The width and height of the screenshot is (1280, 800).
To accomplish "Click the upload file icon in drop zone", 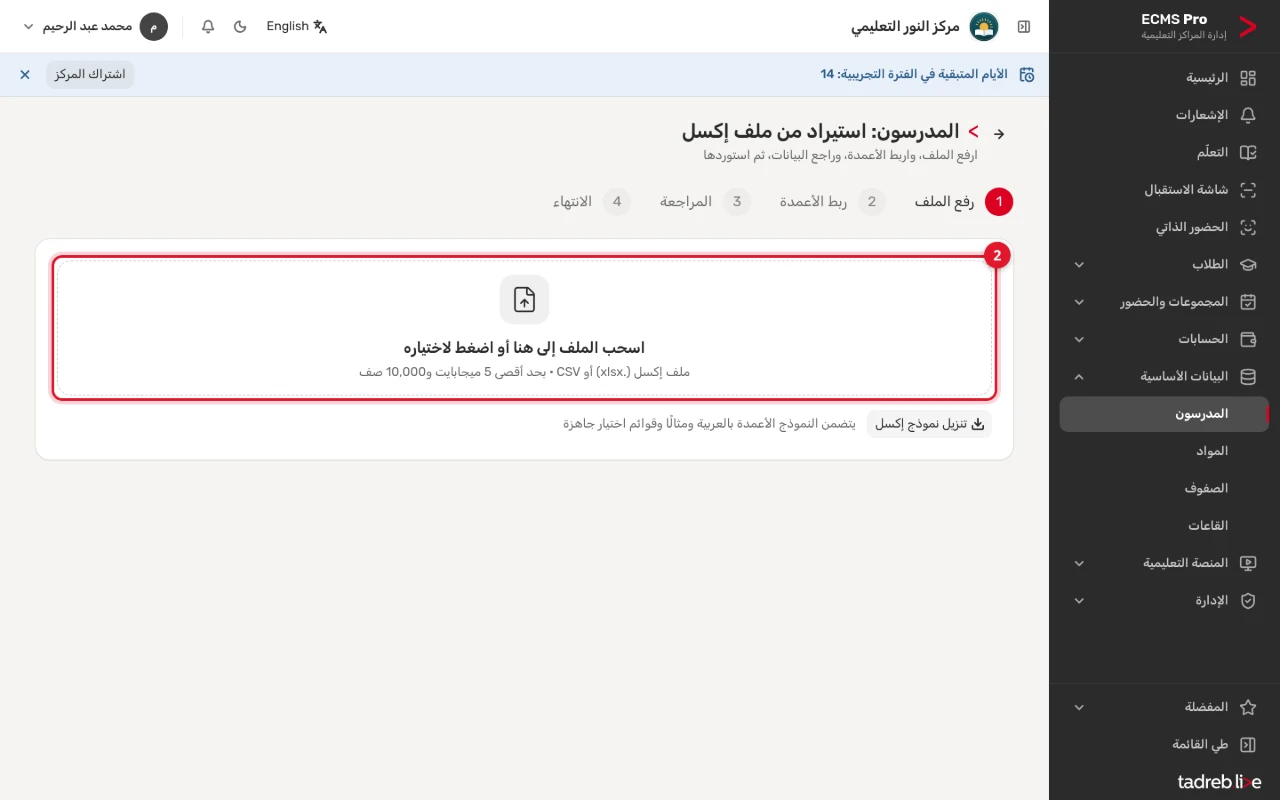I will [x=525, y=300].
